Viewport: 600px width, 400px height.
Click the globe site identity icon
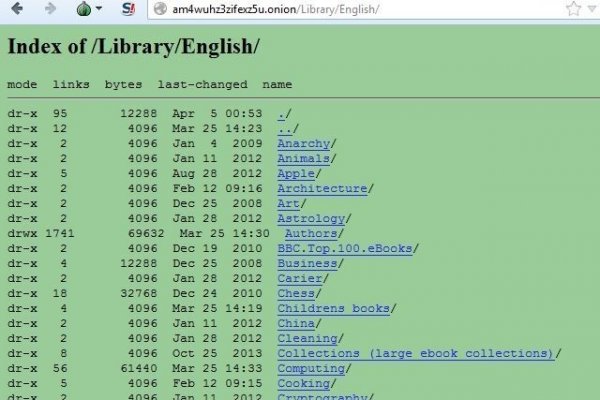(159, 9)
